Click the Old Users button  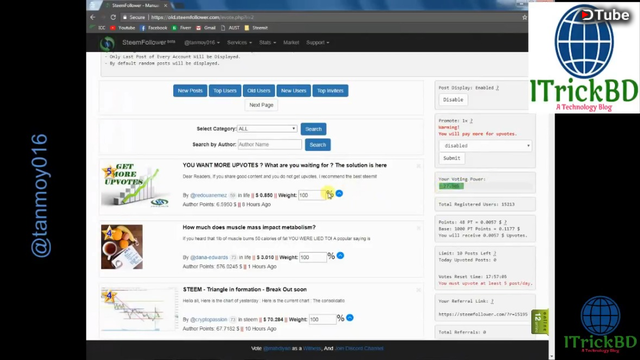pos(259,91)
